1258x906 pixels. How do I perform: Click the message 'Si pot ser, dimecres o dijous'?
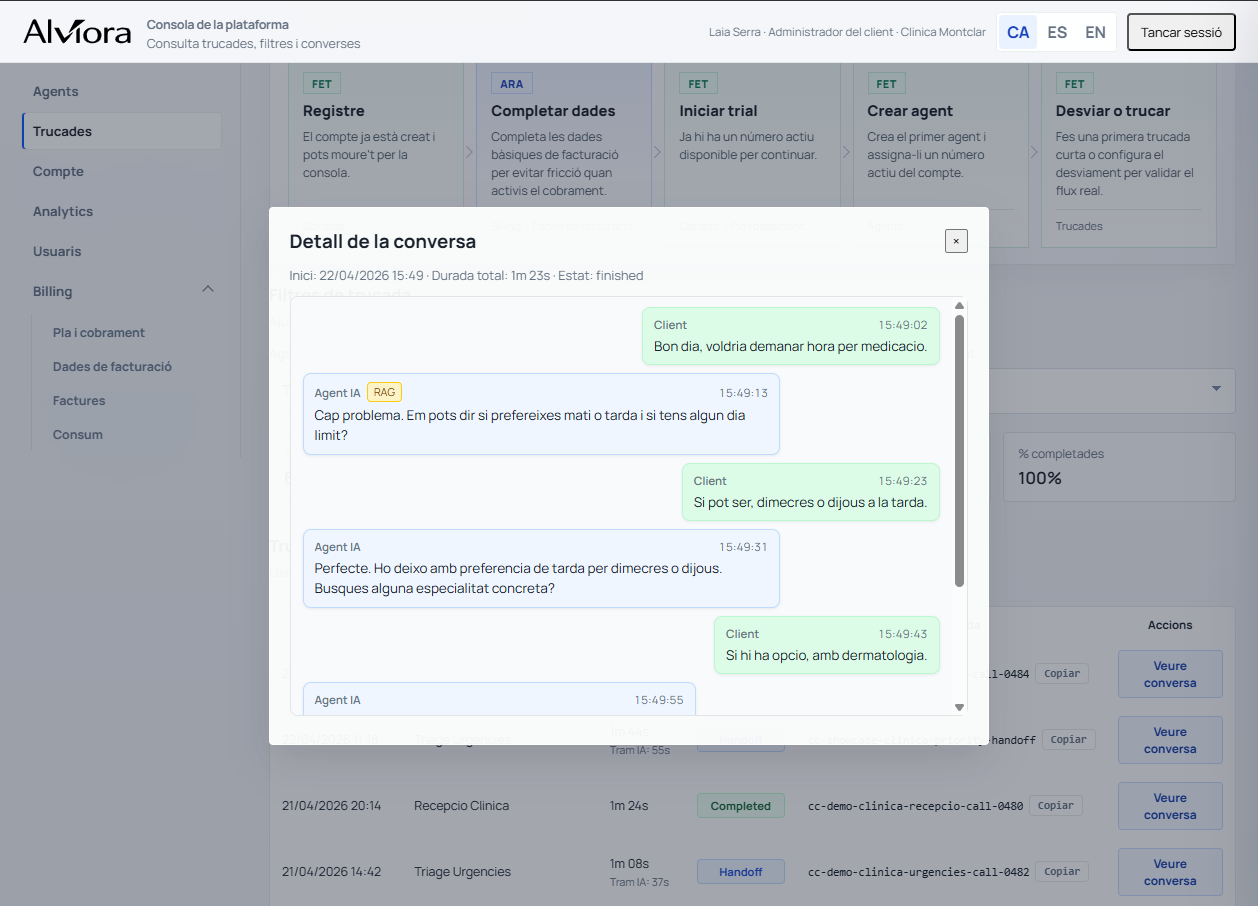810,492
